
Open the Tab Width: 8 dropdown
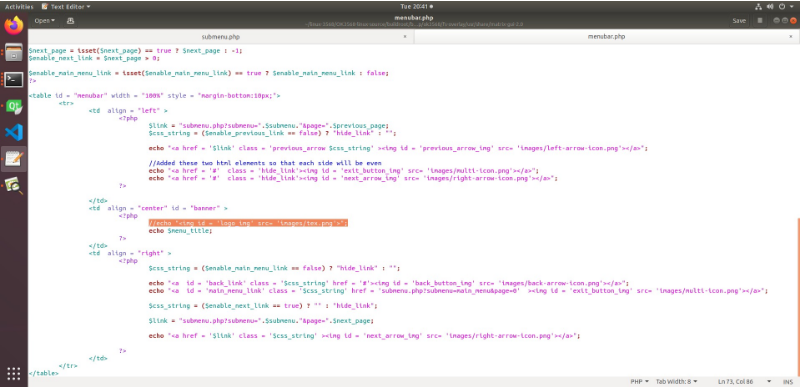[x=676, y=381]
